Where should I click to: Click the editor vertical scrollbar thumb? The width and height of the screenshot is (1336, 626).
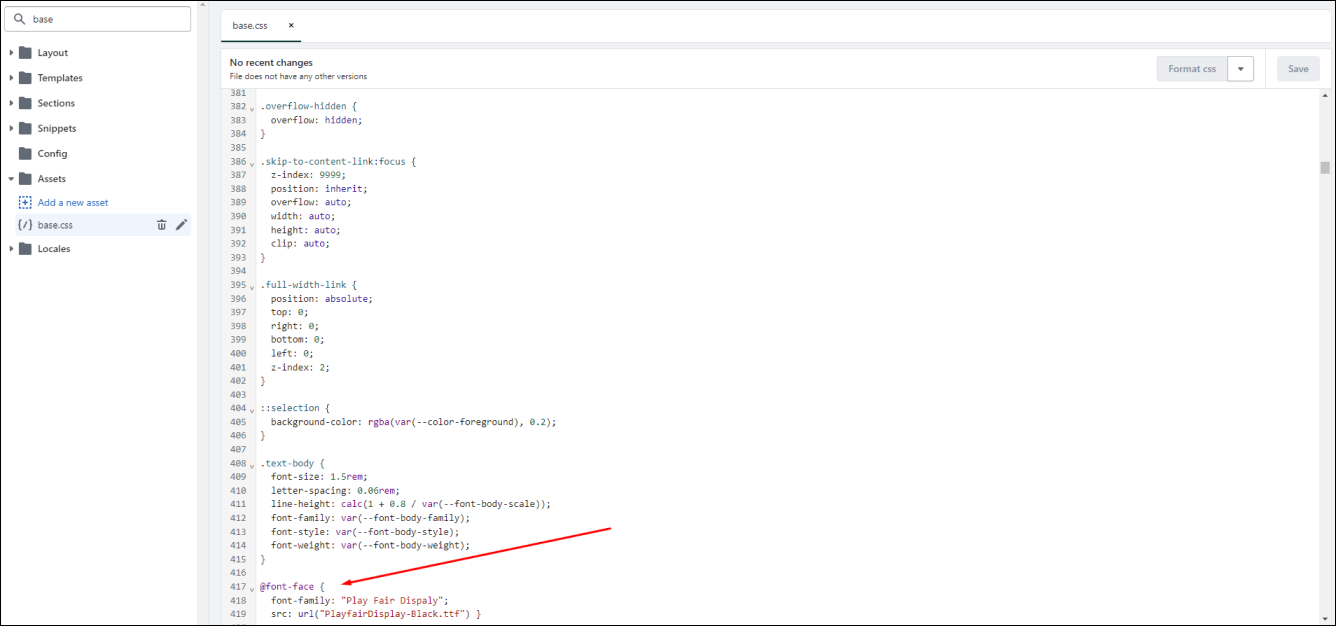click(1325, 168)
